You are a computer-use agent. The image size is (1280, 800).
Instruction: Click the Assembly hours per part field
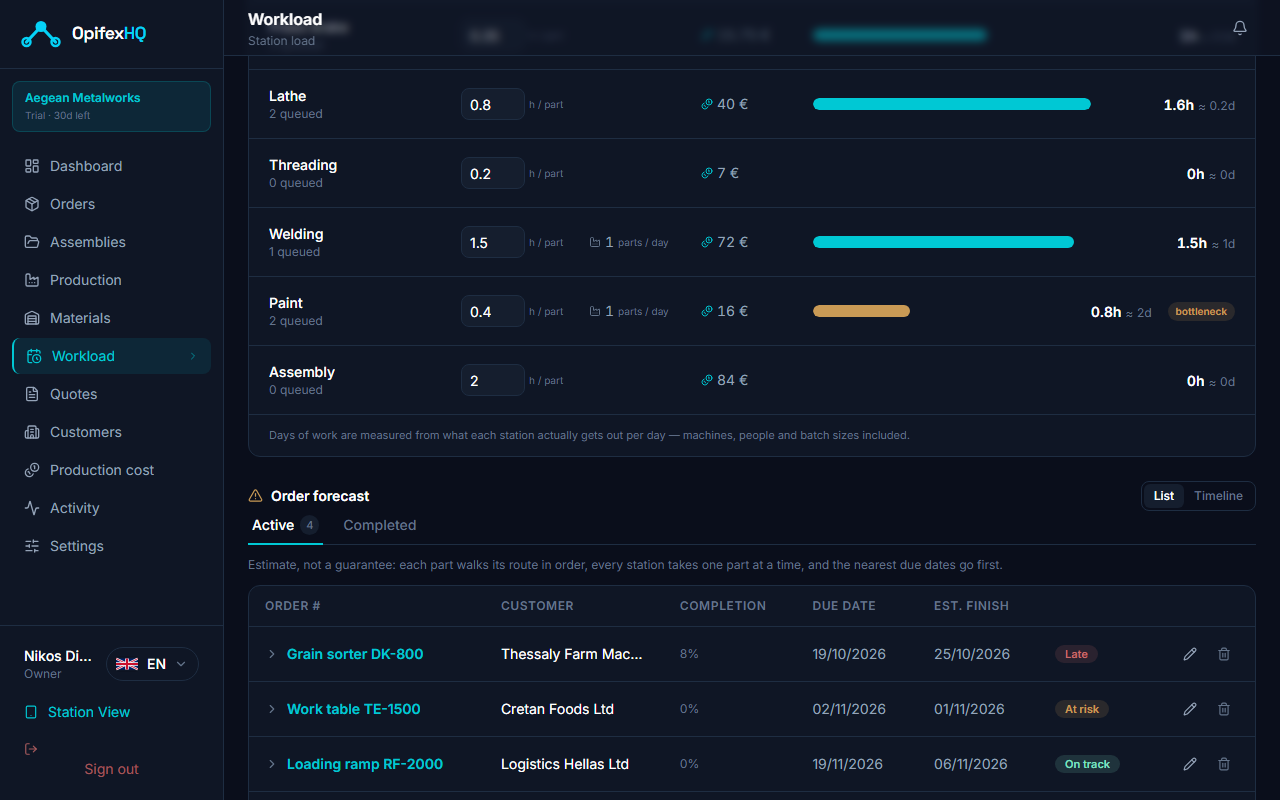click(x=493, y=380)
